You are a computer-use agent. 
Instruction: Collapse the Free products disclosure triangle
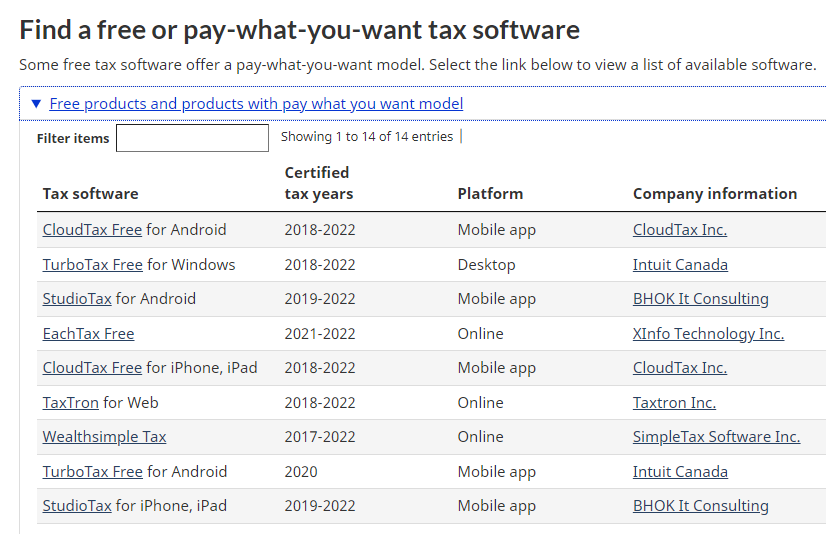pos(36,104)
